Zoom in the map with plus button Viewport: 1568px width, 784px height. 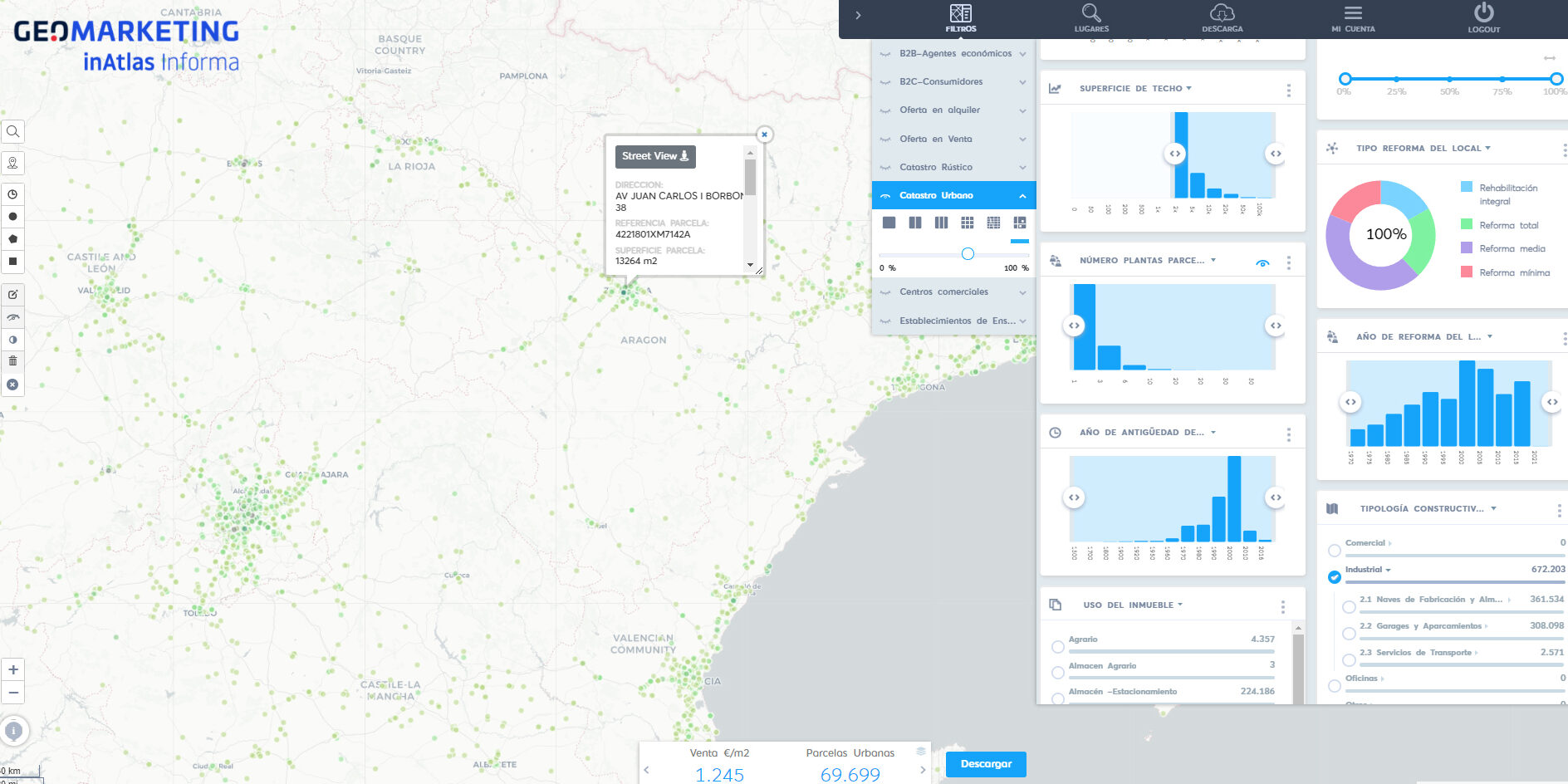click(13, 669)
